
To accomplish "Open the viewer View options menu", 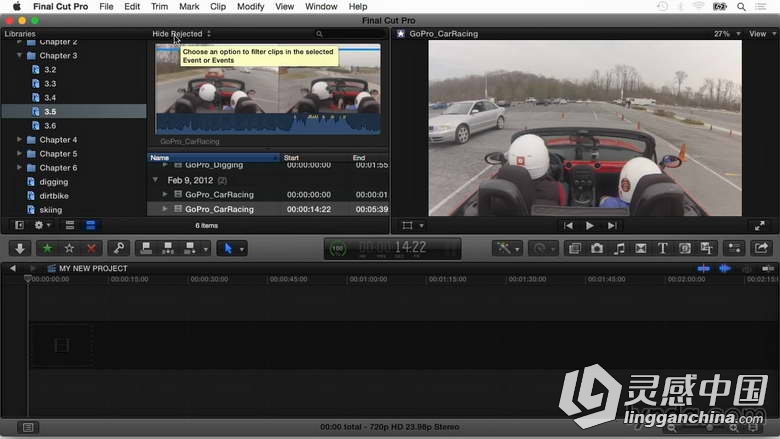I will click(x=762, y=34).
